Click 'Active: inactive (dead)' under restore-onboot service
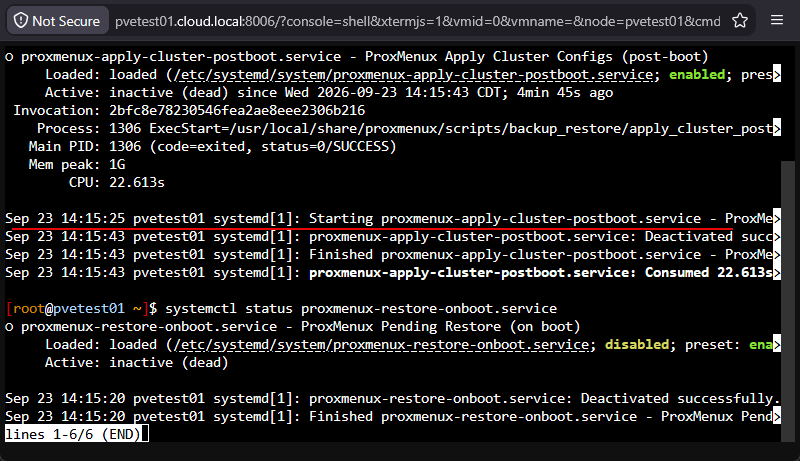 point(137,363)
